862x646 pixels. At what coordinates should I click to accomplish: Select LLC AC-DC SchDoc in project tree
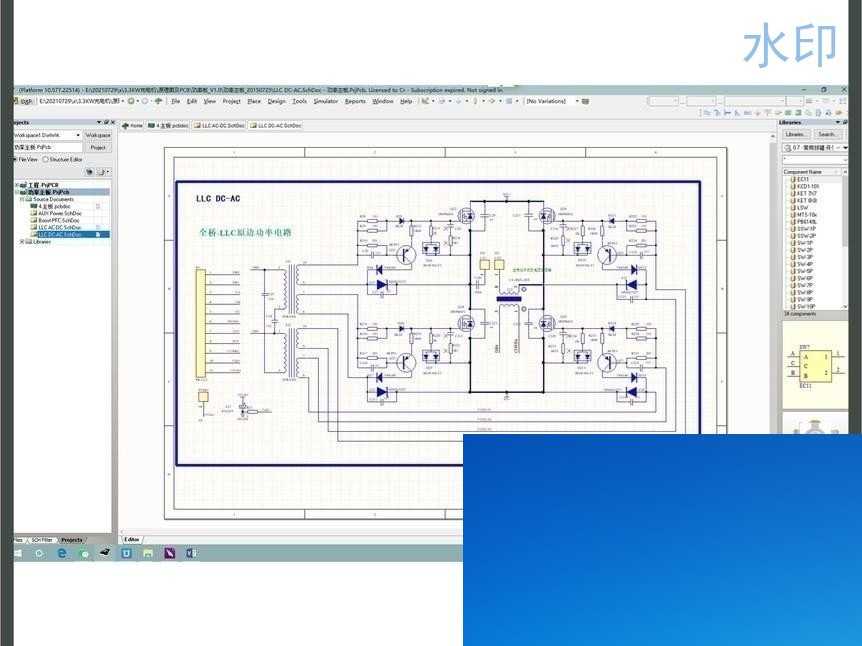pos(59,228)
